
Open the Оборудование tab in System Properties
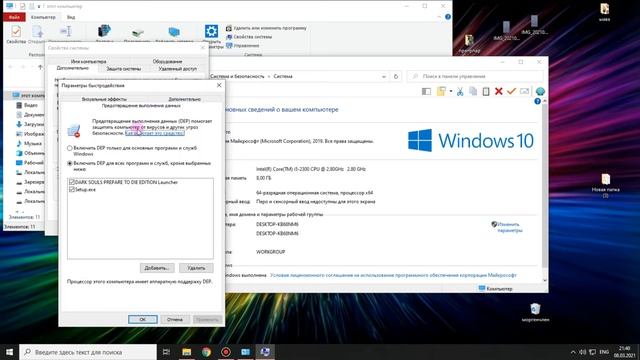pos(167,61)
